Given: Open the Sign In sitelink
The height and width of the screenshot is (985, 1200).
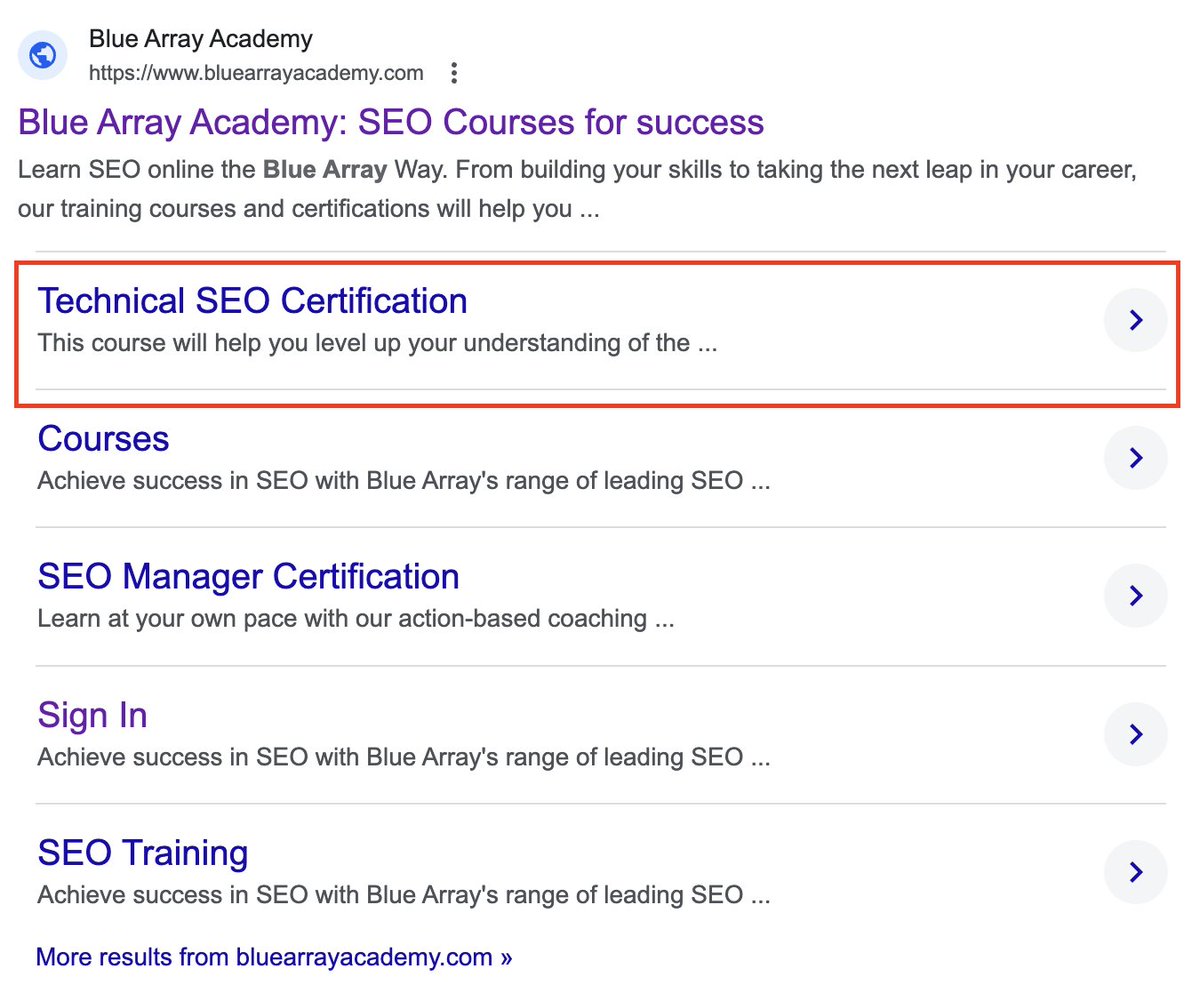Looking at the screenshot, I should (92, 715).
